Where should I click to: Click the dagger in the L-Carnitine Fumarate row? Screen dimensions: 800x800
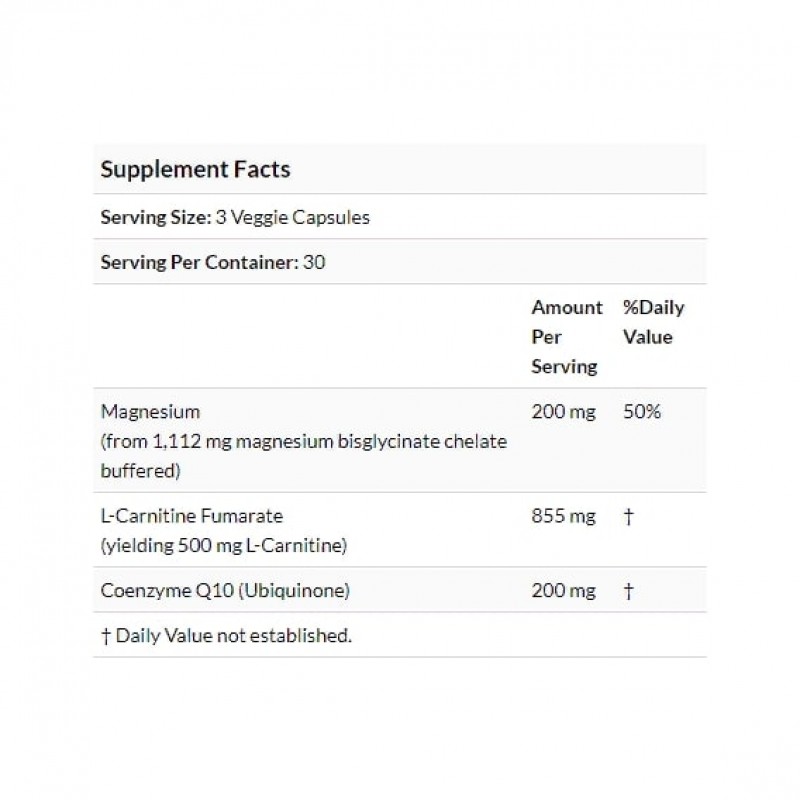628,516
